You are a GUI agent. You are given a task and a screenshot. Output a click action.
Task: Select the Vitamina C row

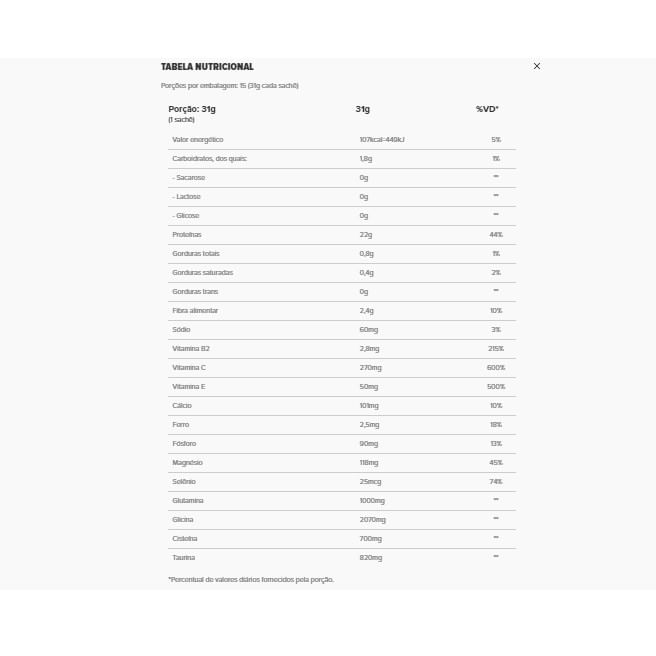coord(342,368)
